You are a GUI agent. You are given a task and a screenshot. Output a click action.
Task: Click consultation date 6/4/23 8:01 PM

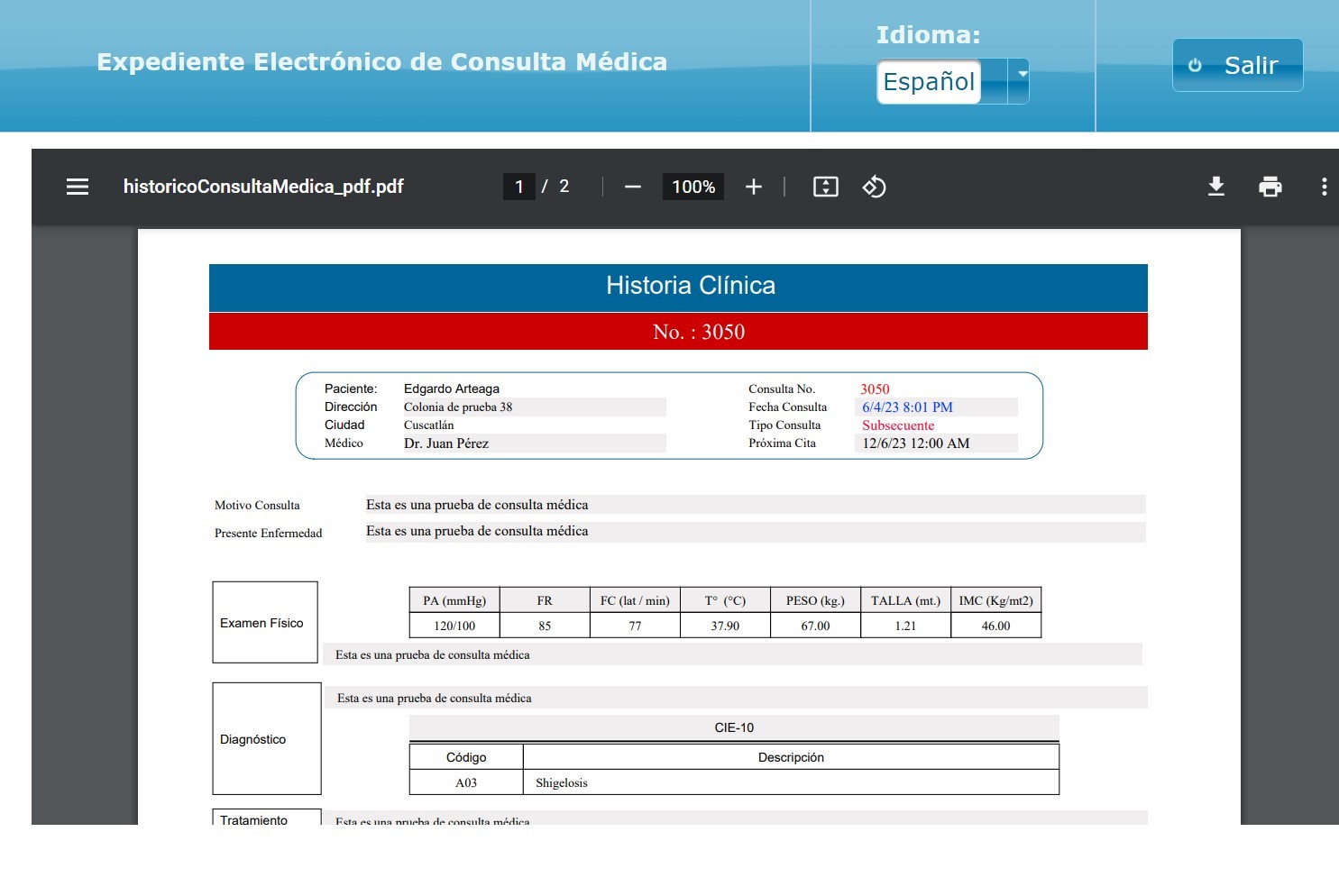tap(907, 407)
